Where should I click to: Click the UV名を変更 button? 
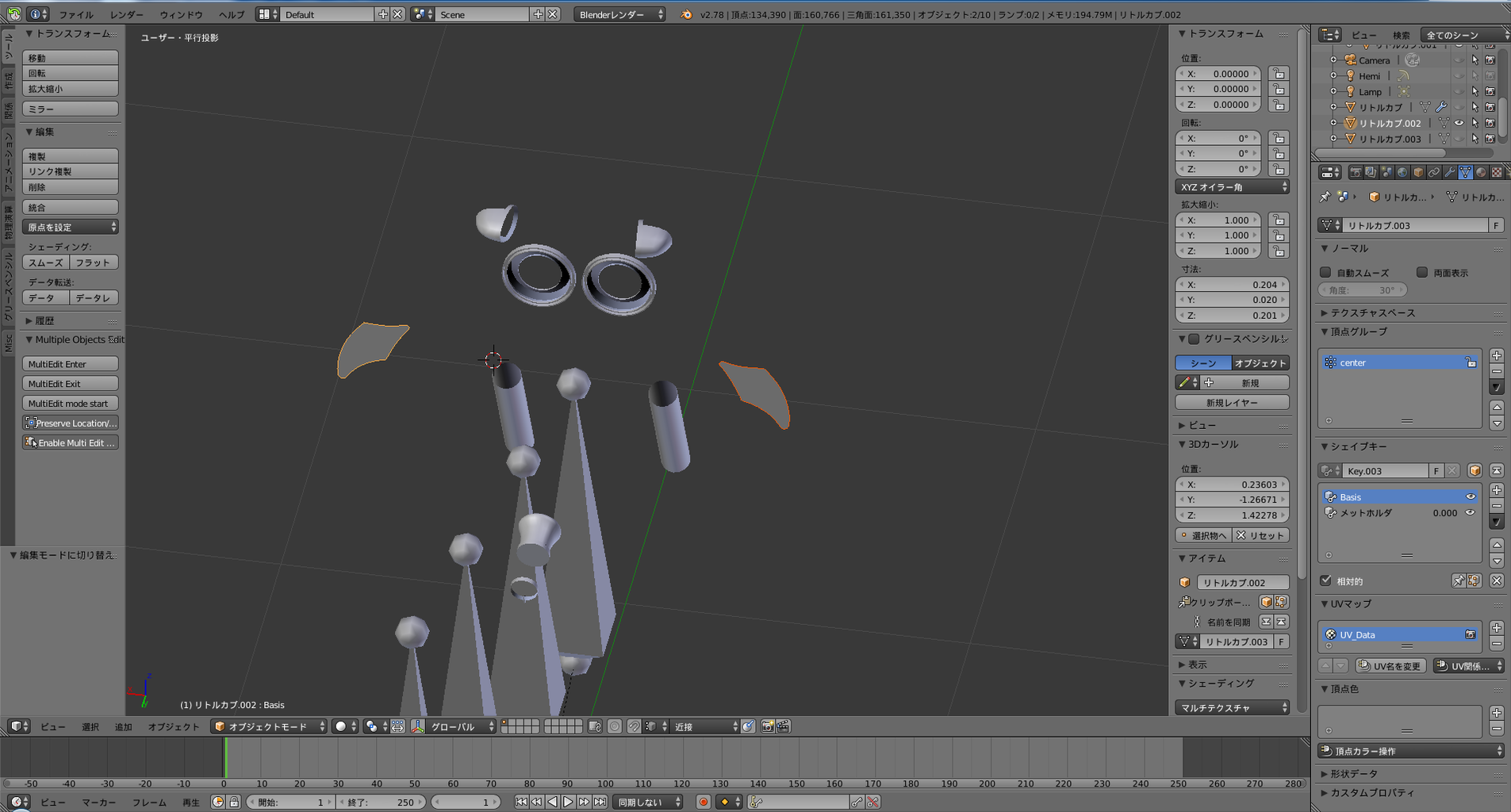[x=1390, y=666]
